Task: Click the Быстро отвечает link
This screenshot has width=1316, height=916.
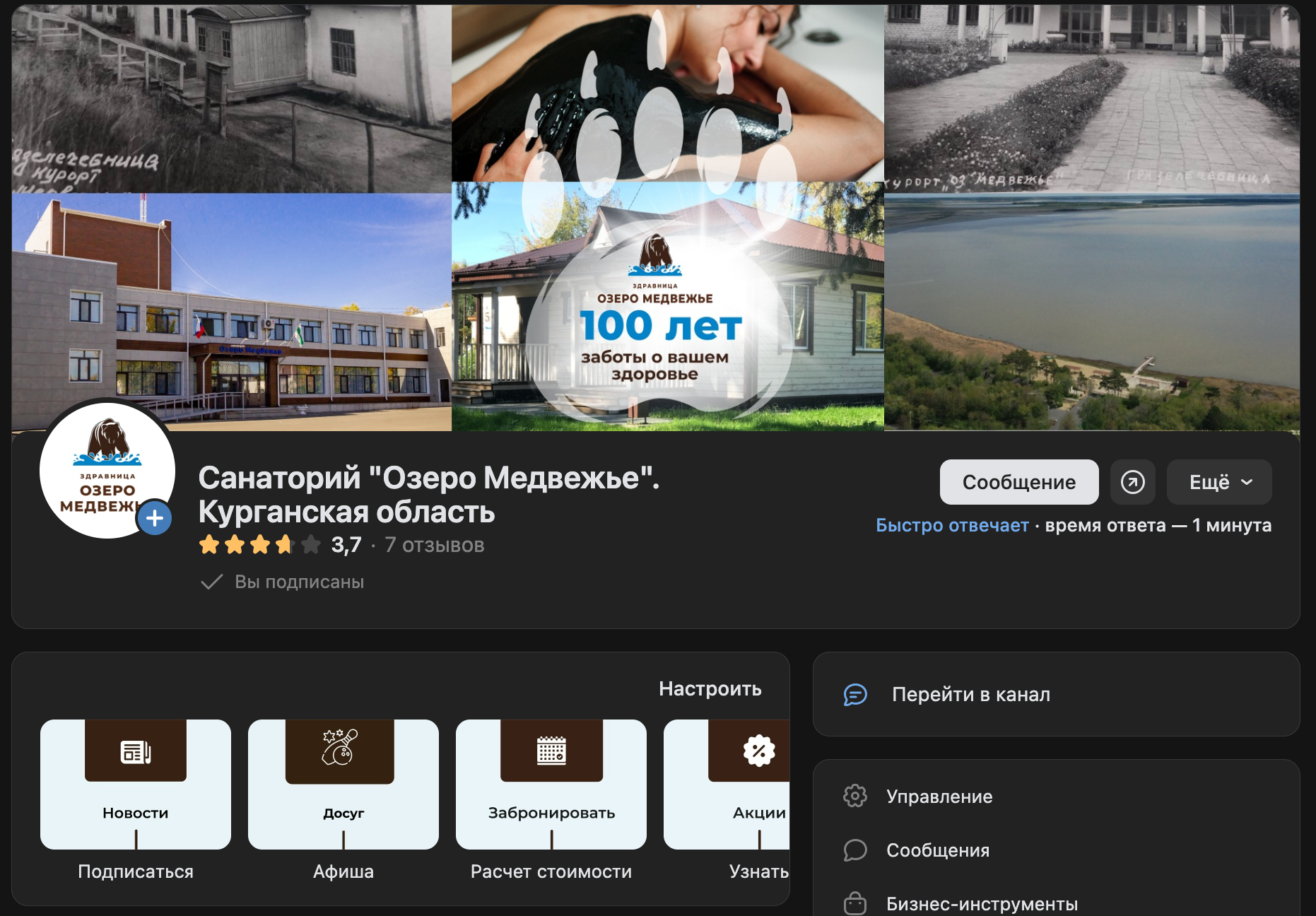Action: click(952, 525)
